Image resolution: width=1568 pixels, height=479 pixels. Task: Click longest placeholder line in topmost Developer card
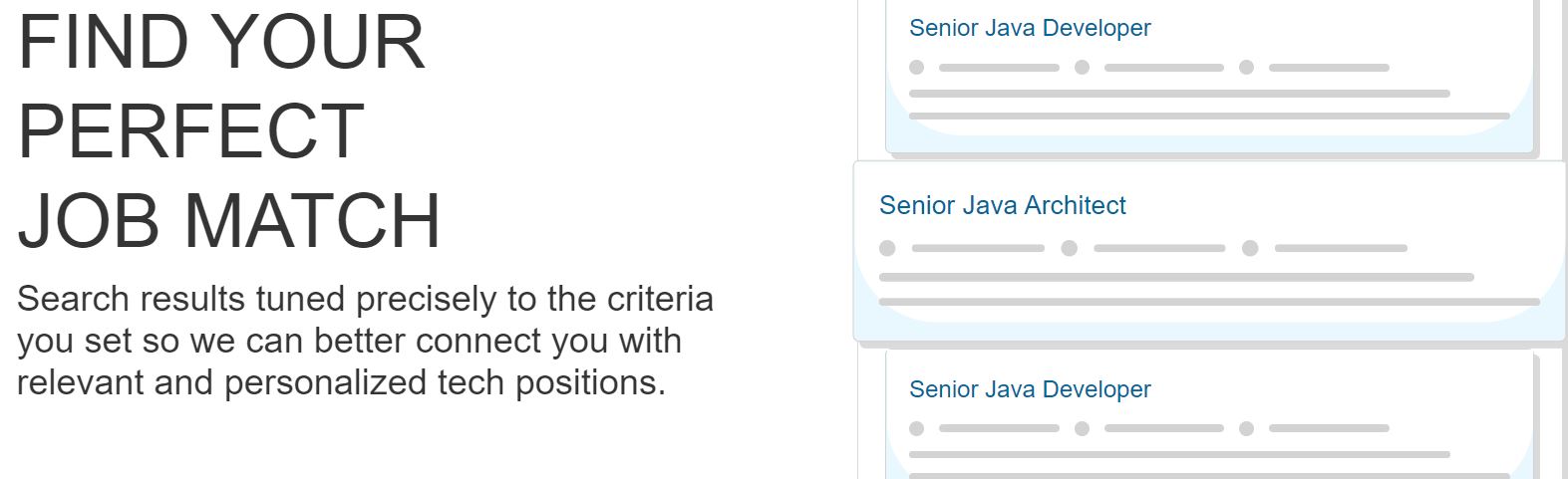tap(1209, 117)
